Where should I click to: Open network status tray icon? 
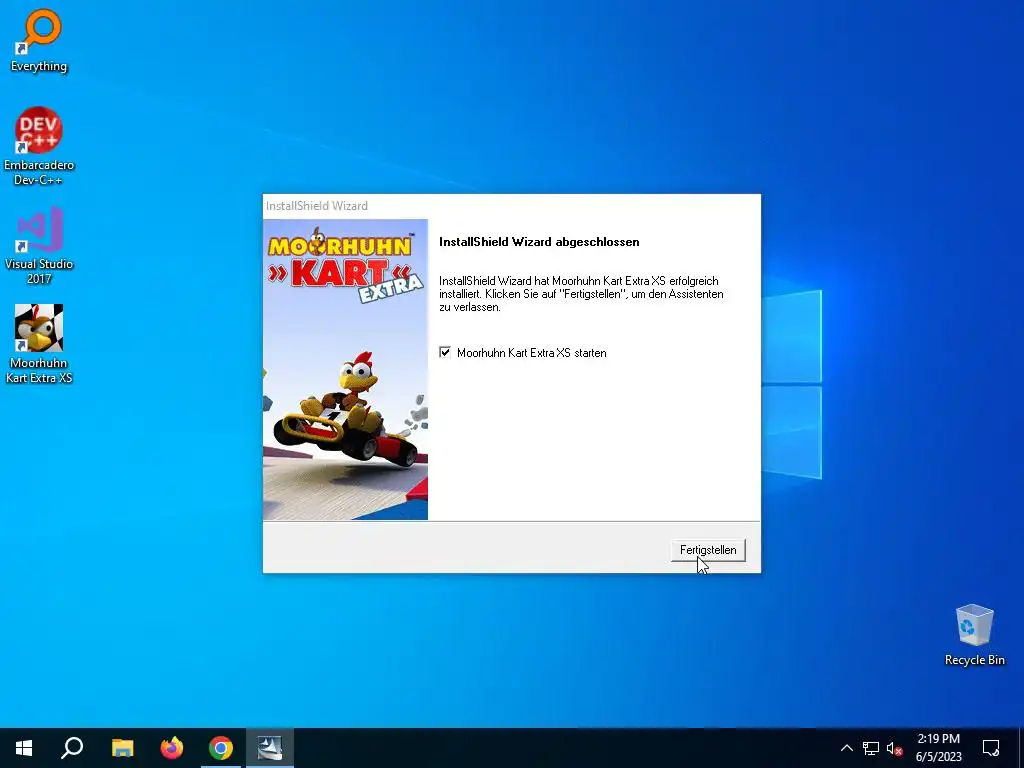coord(871,748)
